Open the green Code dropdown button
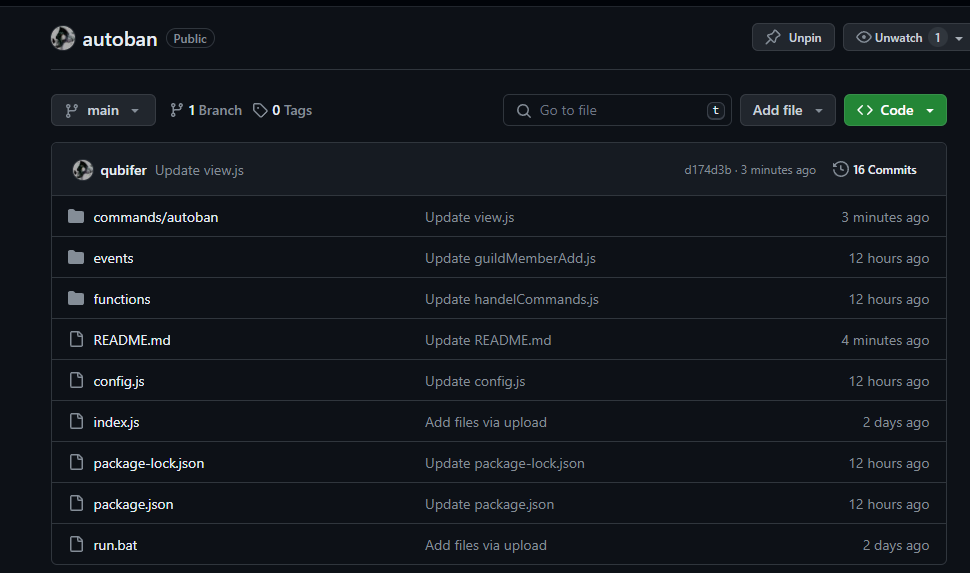The width and height of the screenshot is (970, 573). 895,110
